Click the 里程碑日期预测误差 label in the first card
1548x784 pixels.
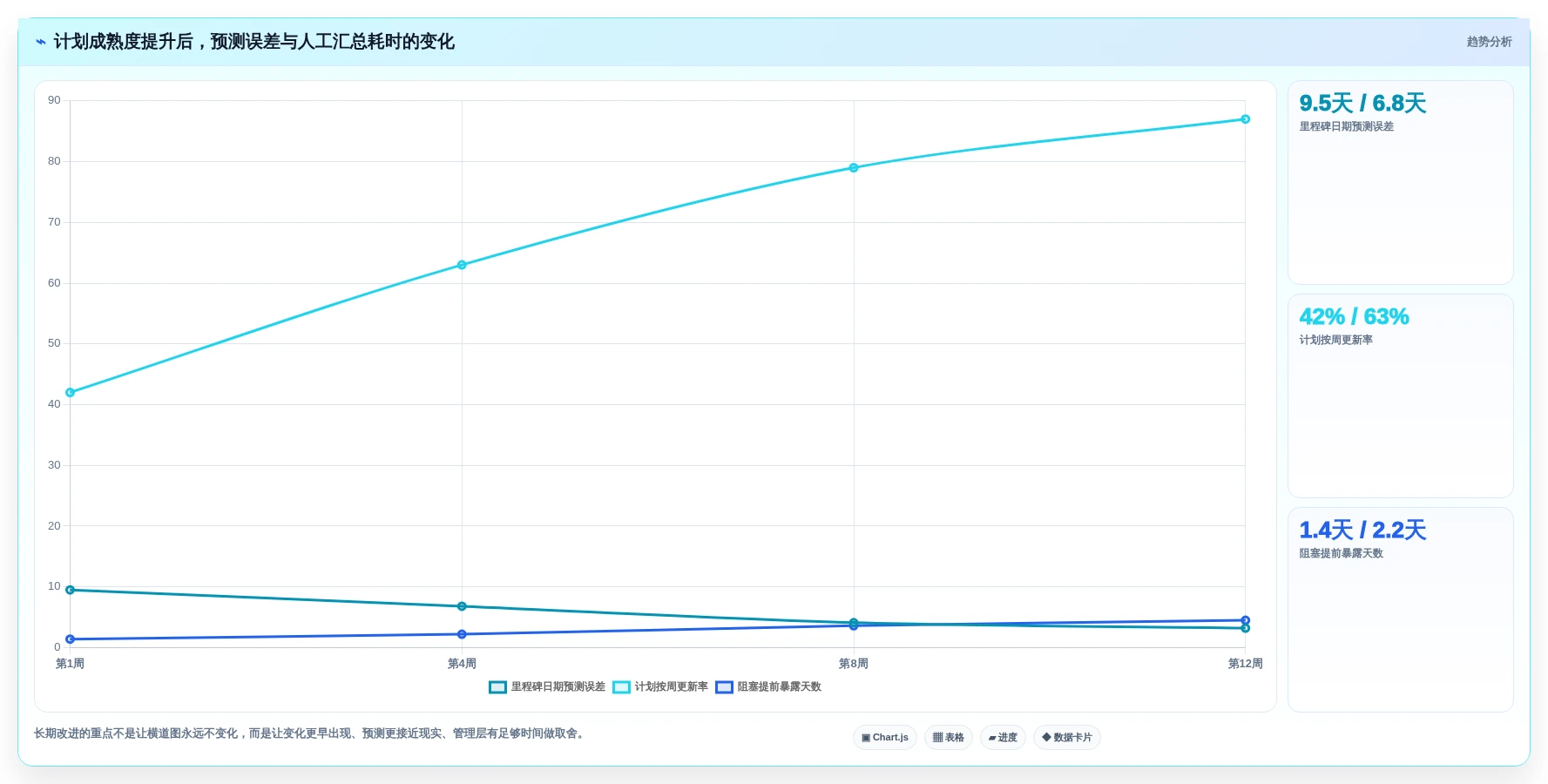(x=1347, y=126)
